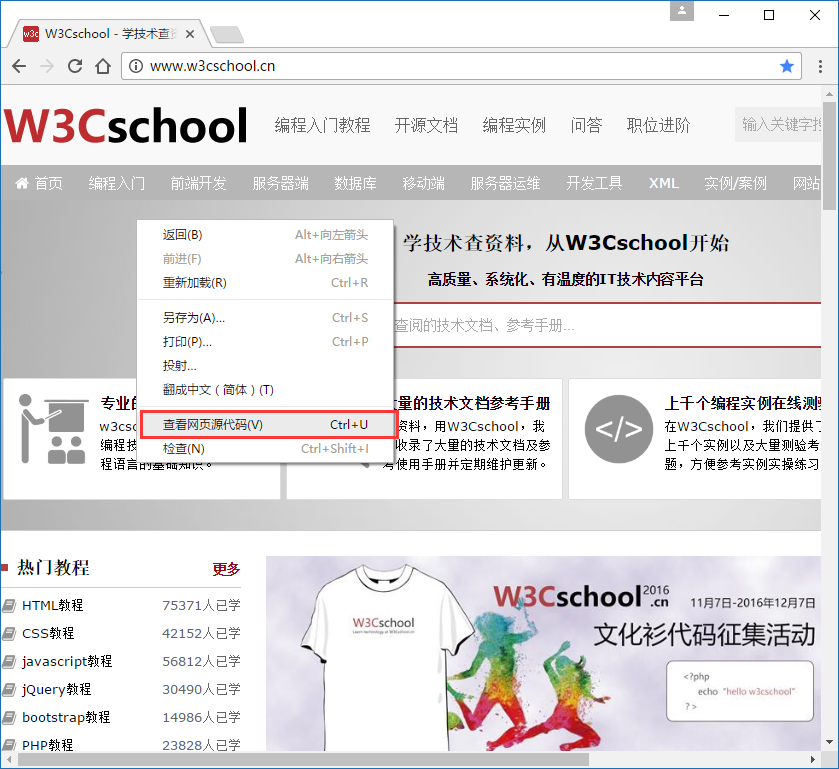Viewport: 839px width, 769px height.
Task: Choose 另存为(A)... from context menu
Action: point(265,318)
